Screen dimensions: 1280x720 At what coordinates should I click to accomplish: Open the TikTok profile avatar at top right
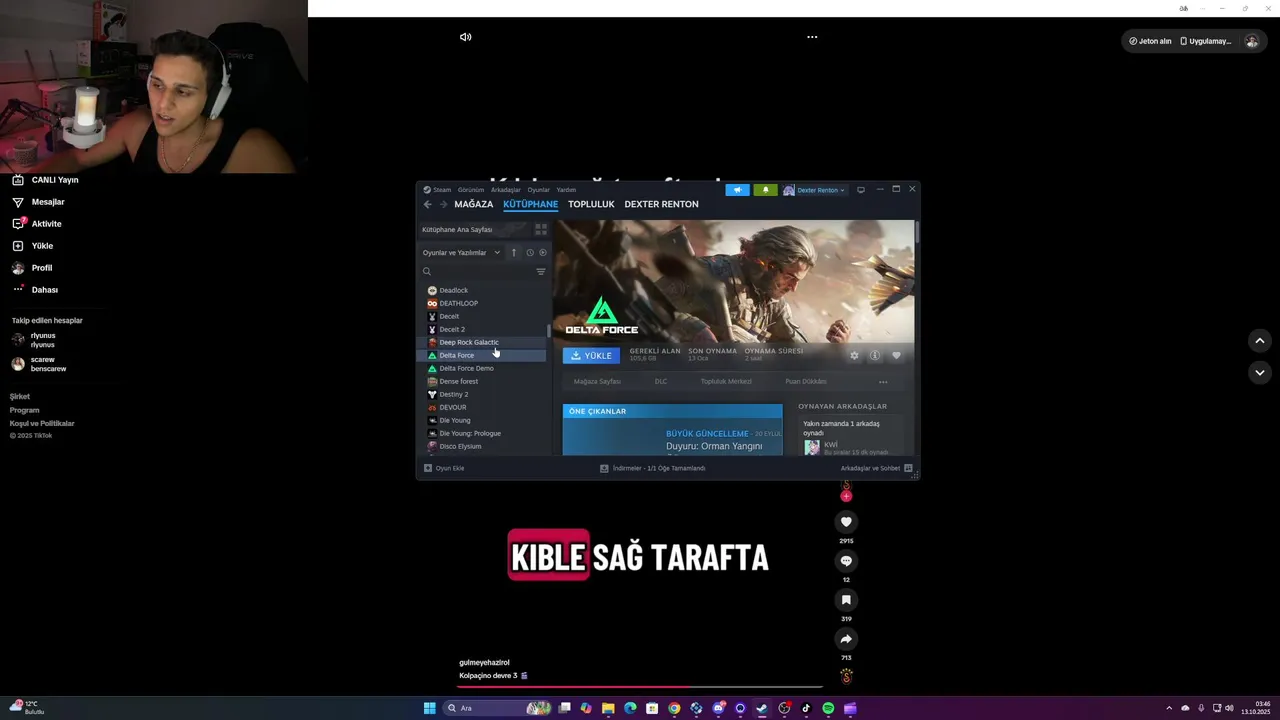[x=1251, y=41]
